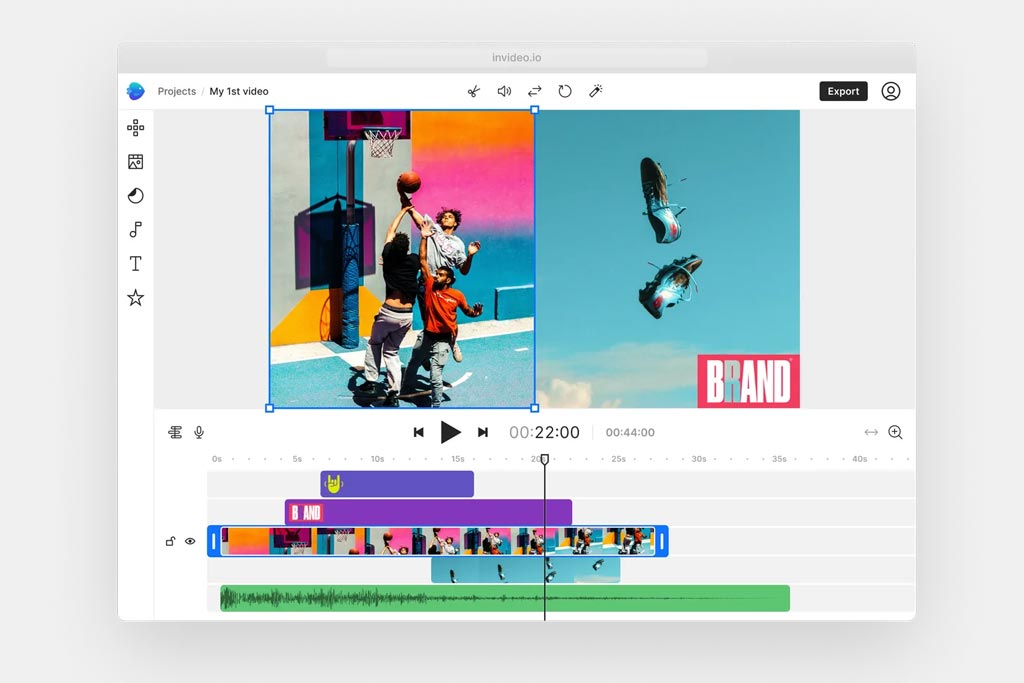Open the star favorites sidebar icon

click(x=136, y=298)
